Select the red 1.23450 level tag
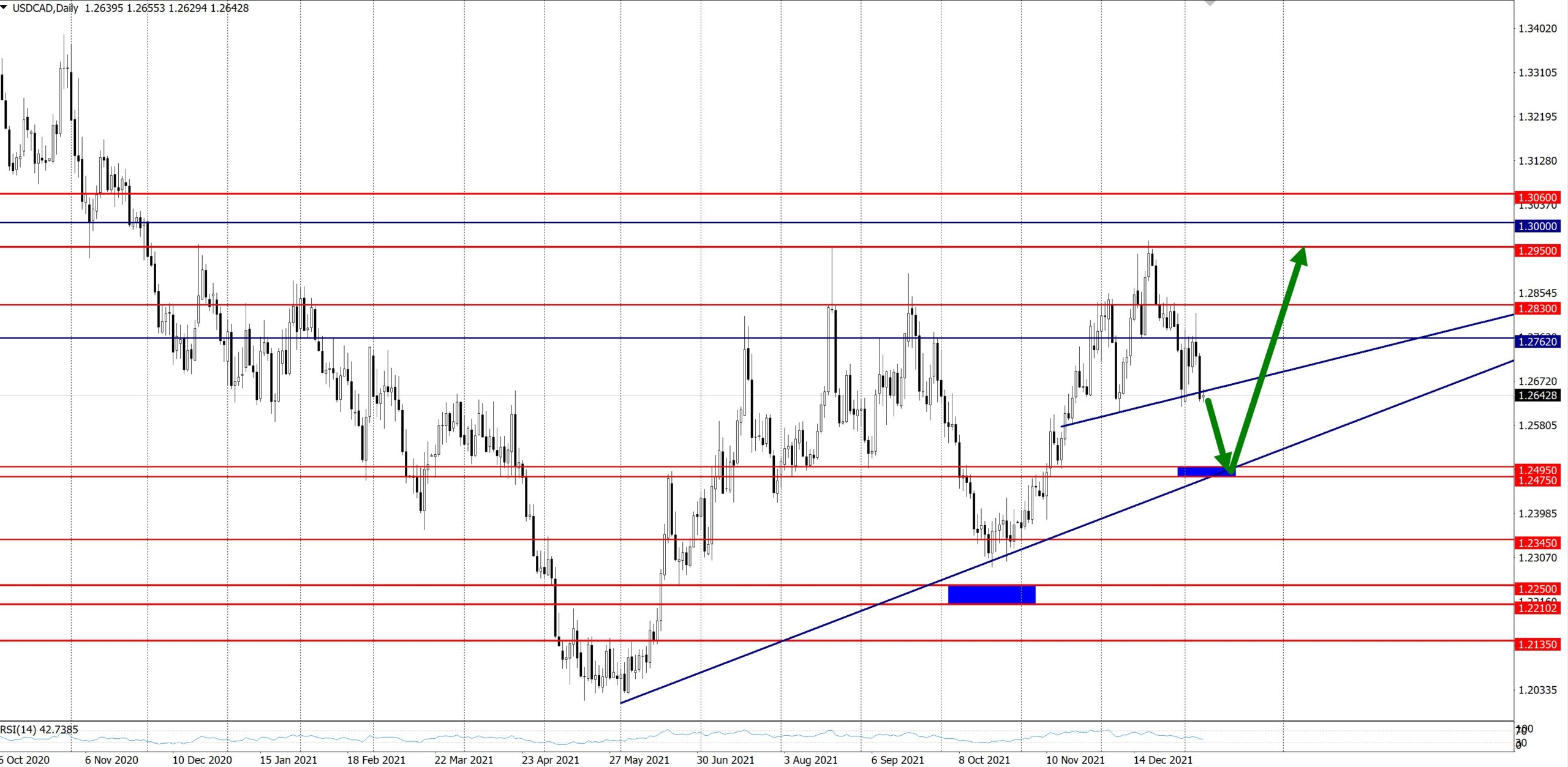1568x767 pixels. (1537, 543)
